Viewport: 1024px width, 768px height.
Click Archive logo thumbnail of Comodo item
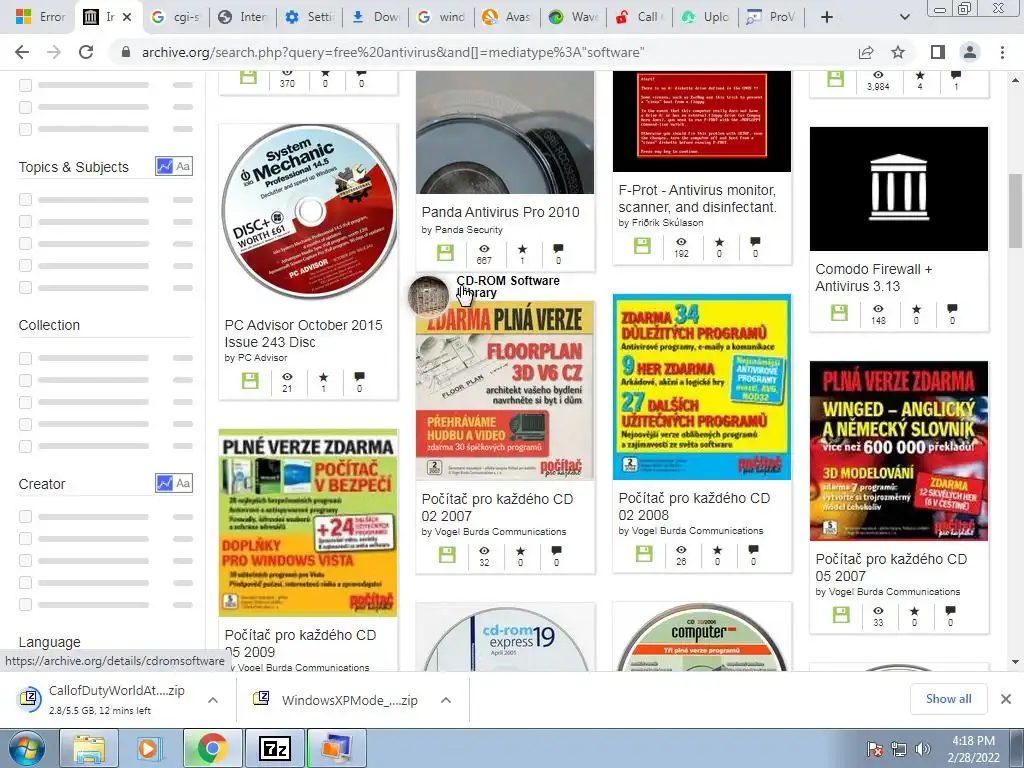899,189
